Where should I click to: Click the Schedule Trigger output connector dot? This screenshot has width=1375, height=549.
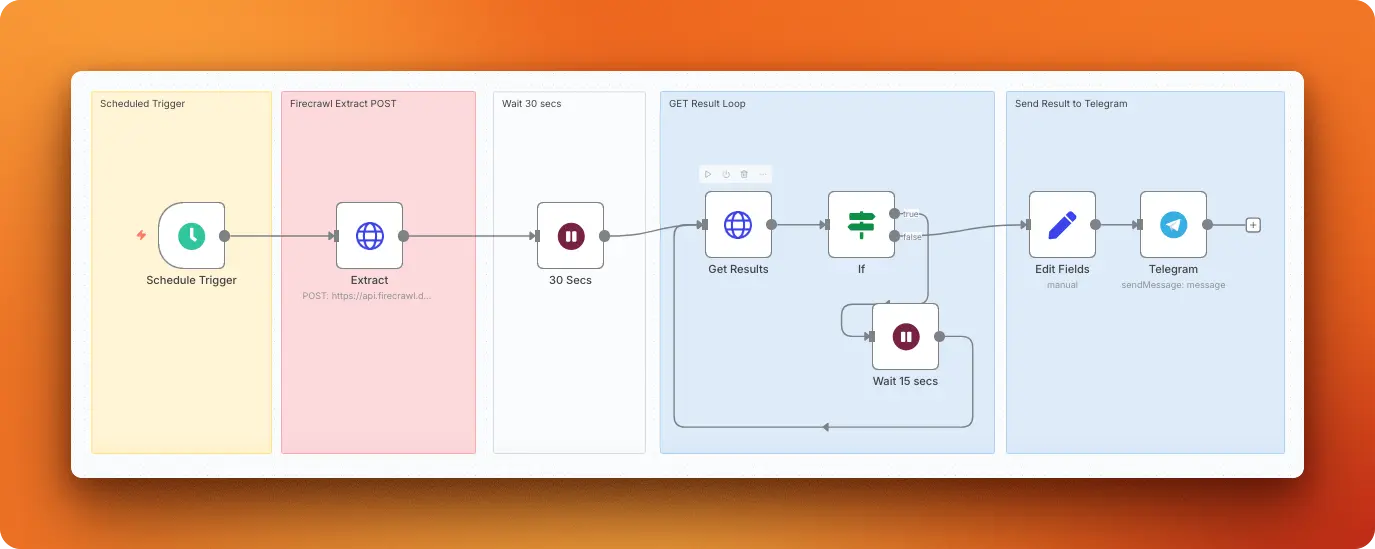(x=225, y=236)
